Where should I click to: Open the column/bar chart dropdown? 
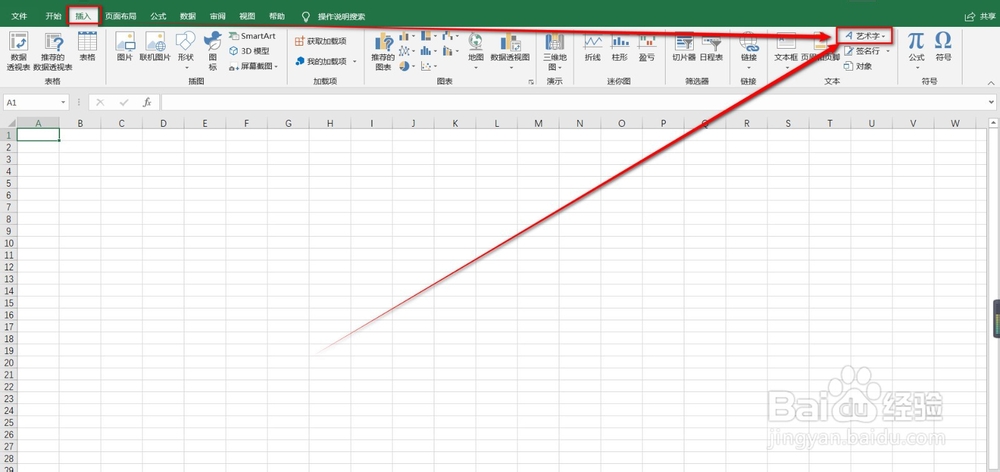point(407,36)
